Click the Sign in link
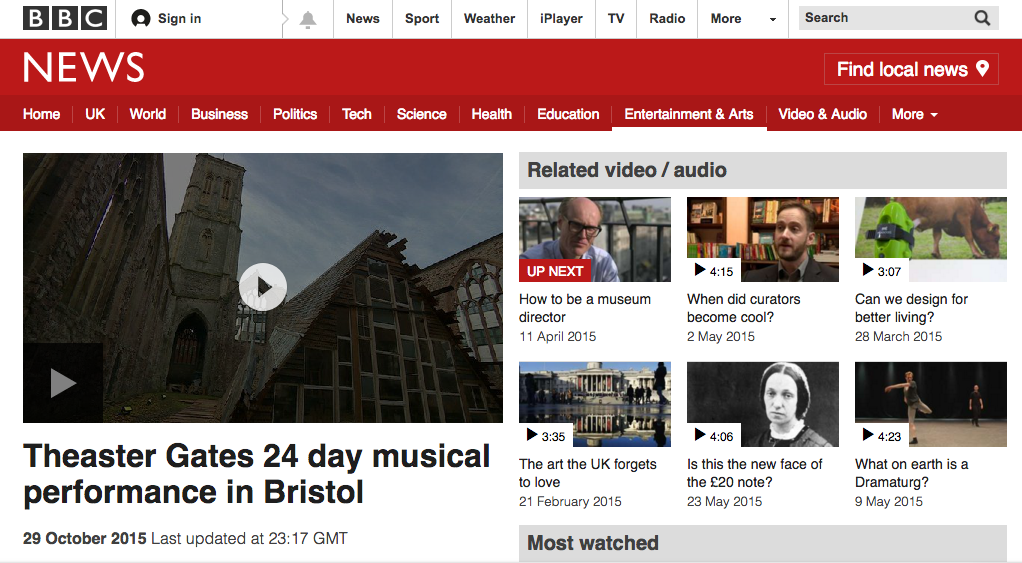This screenshot has height=563, width=1022. [179, 19]
